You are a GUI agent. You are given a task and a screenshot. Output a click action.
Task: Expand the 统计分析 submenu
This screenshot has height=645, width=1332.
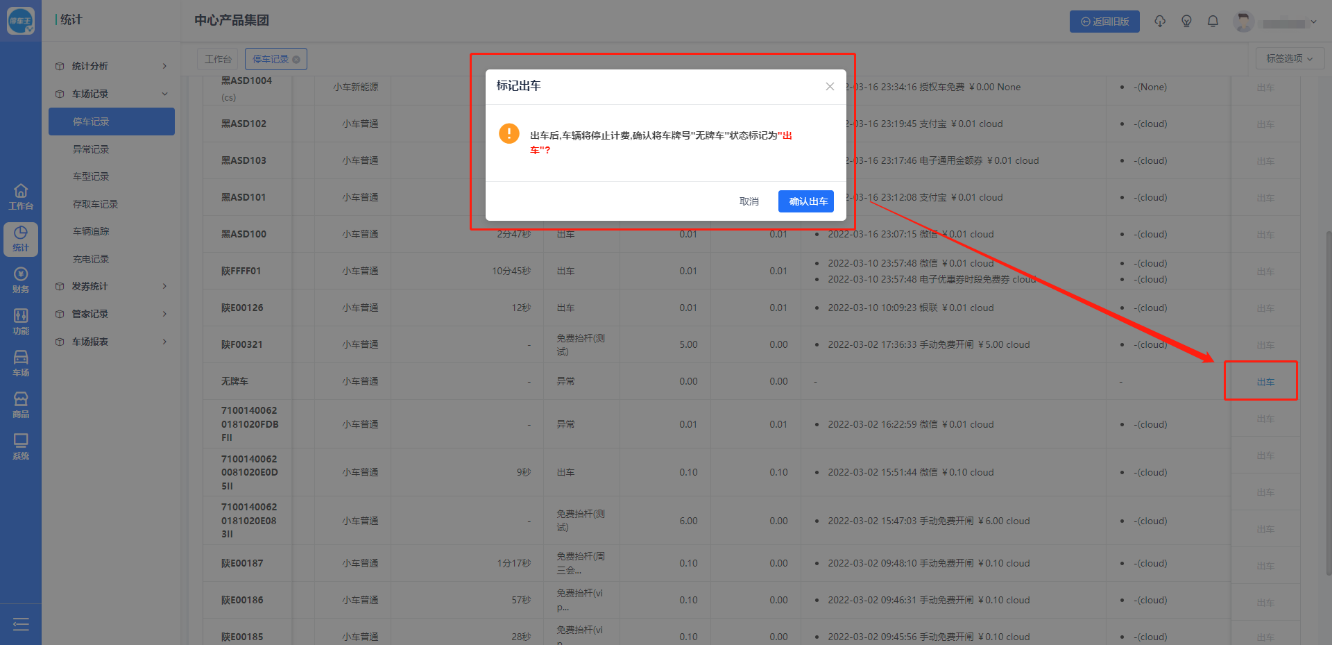[x=165, y=66]
